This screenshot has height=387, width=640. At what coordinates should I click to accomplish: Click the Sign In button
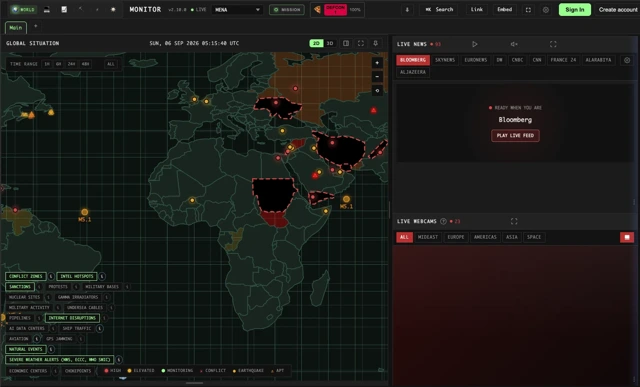click(x=575, y=9)
